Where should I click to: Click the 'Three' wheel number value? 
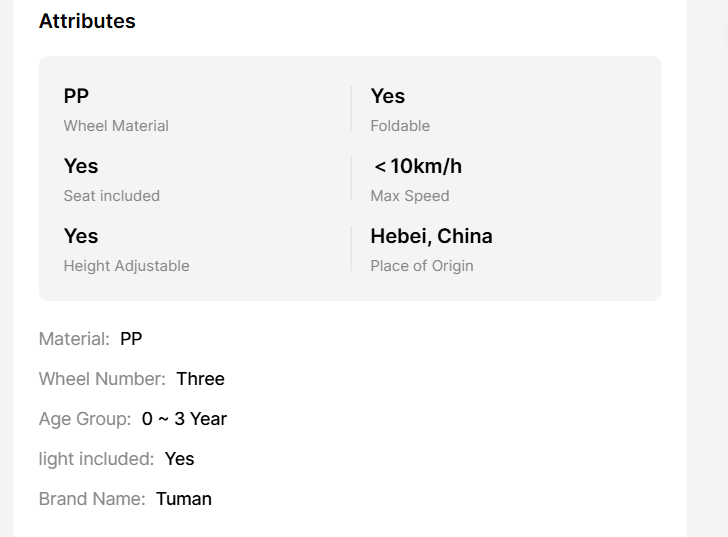point(200,379)
